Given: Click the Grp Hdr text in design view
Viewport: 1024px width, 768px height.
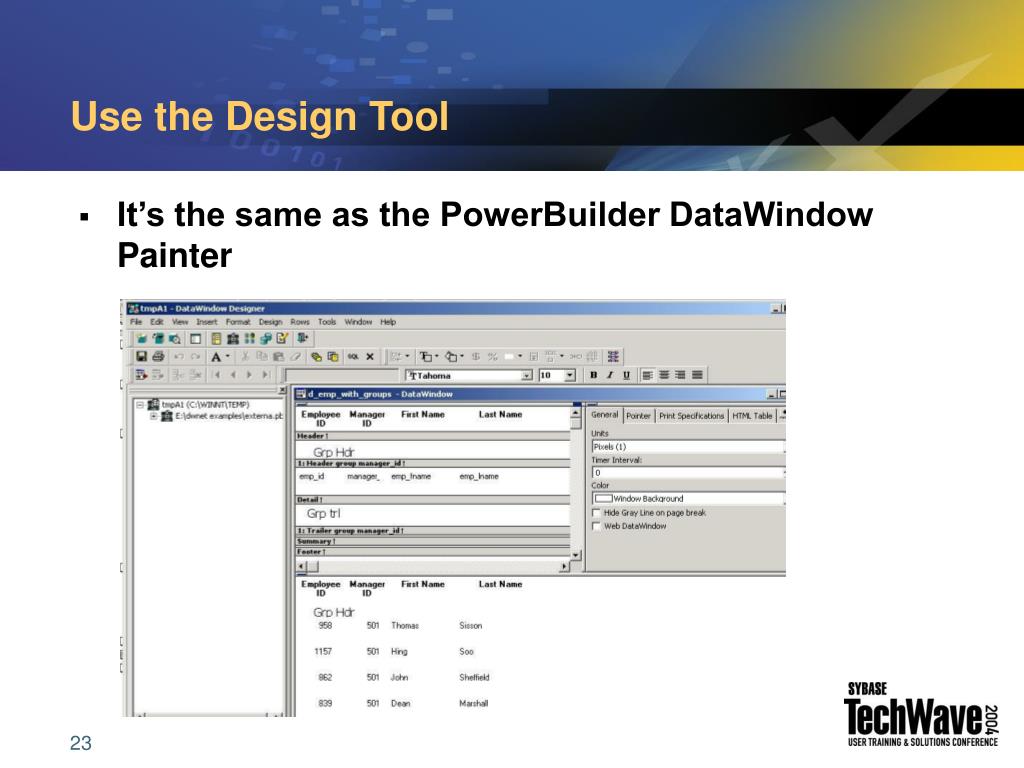Looking at the screenshot, I should [x=333, y=452].
